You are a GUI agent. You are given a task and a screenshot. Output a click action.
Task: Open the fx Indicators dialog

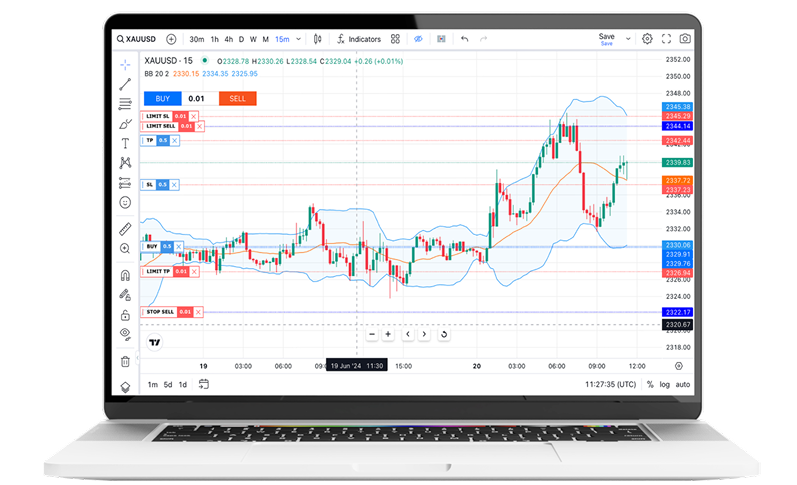[x=359, y=39]
